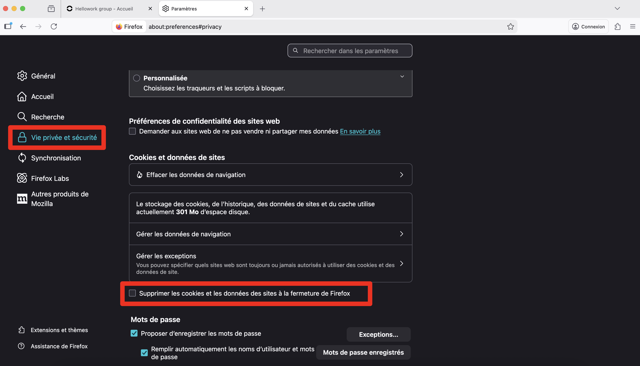Screen dimensions: 640x366
Task: Reload the page with the refresh icon
Action: (x=54, y=27)
